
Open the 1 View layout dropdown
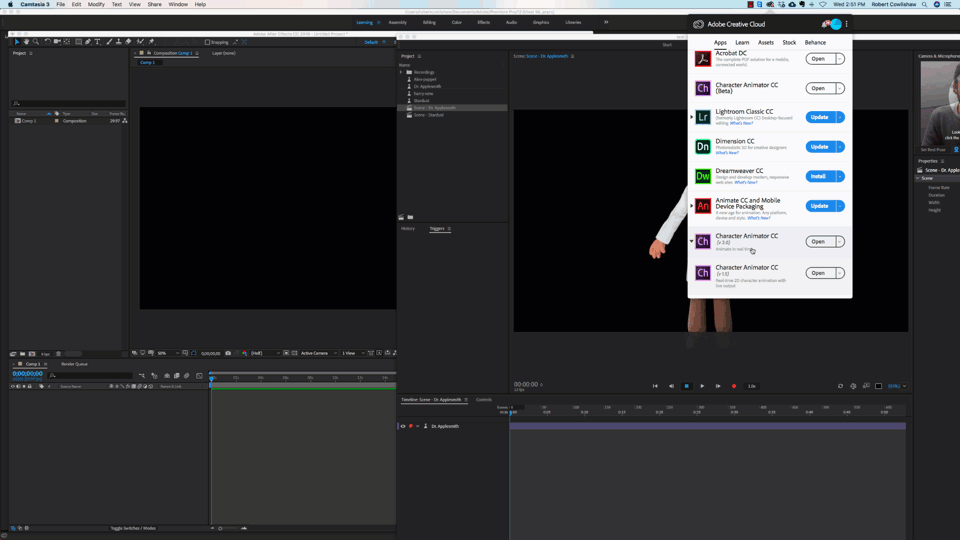pos(353,353)
